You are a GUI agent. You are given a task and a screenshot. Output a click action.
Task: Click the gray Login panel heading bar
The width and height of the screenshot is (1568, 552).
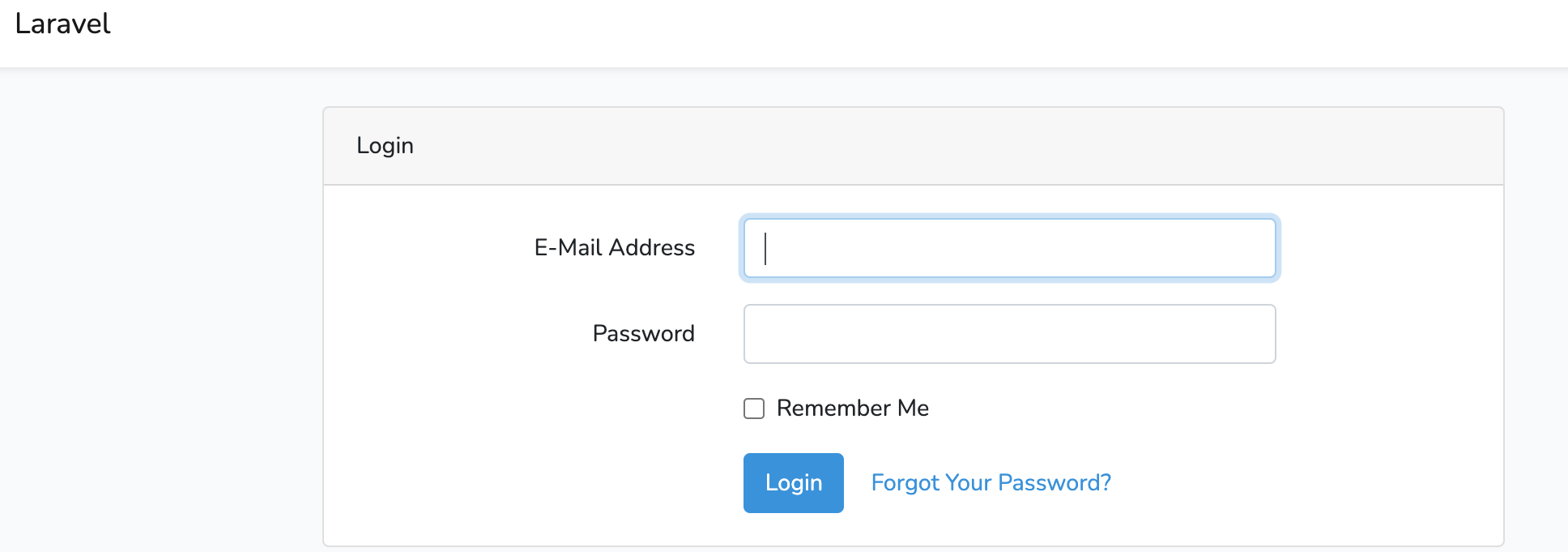tap(913, 146)
